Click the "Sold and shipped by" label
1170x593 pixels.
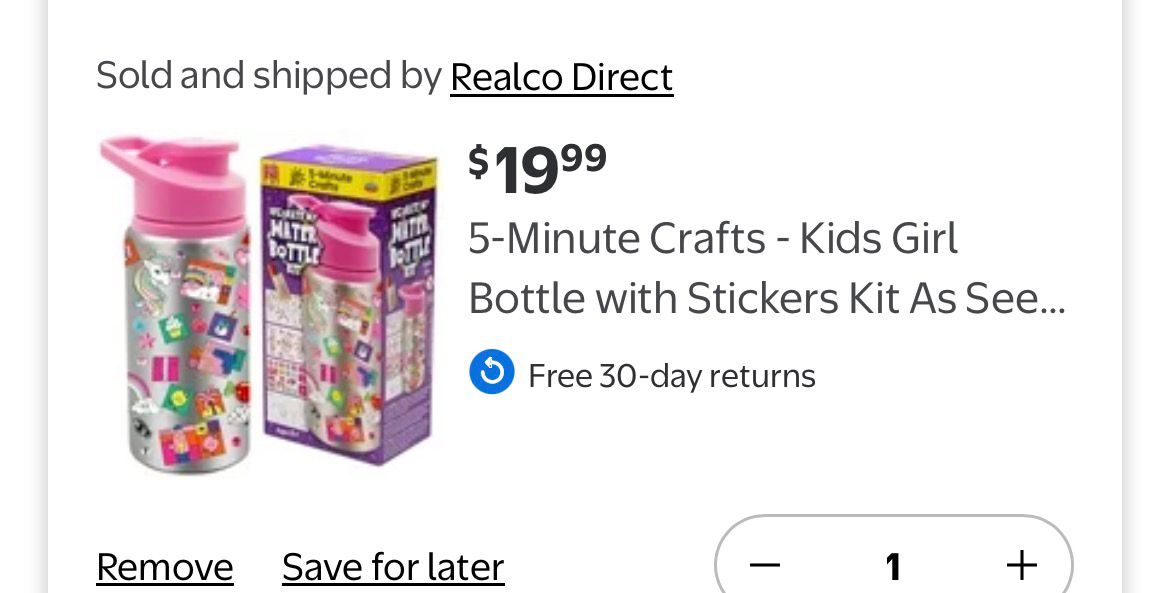pyautogui.click(x=268, y=76)
